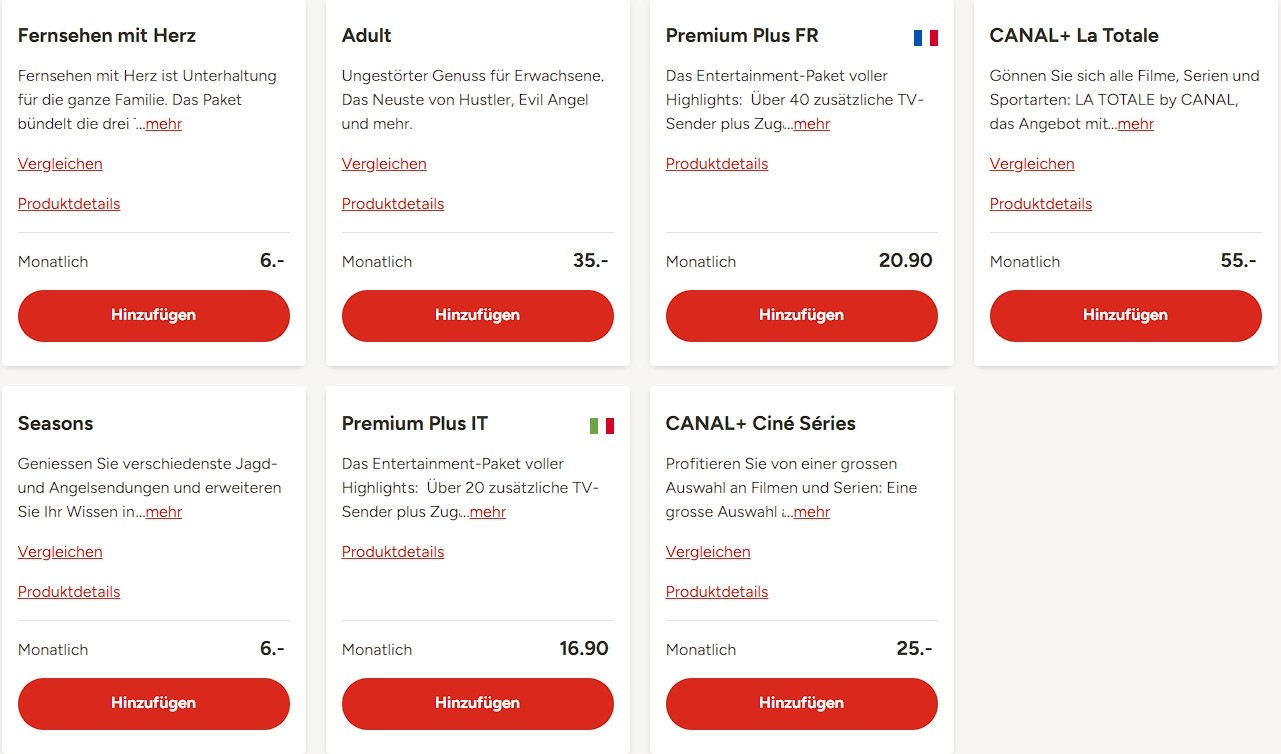Add the Seasons package
The width and height of the screenshot is (1281, 754).
pyautogui.click(x=153, y=703)
